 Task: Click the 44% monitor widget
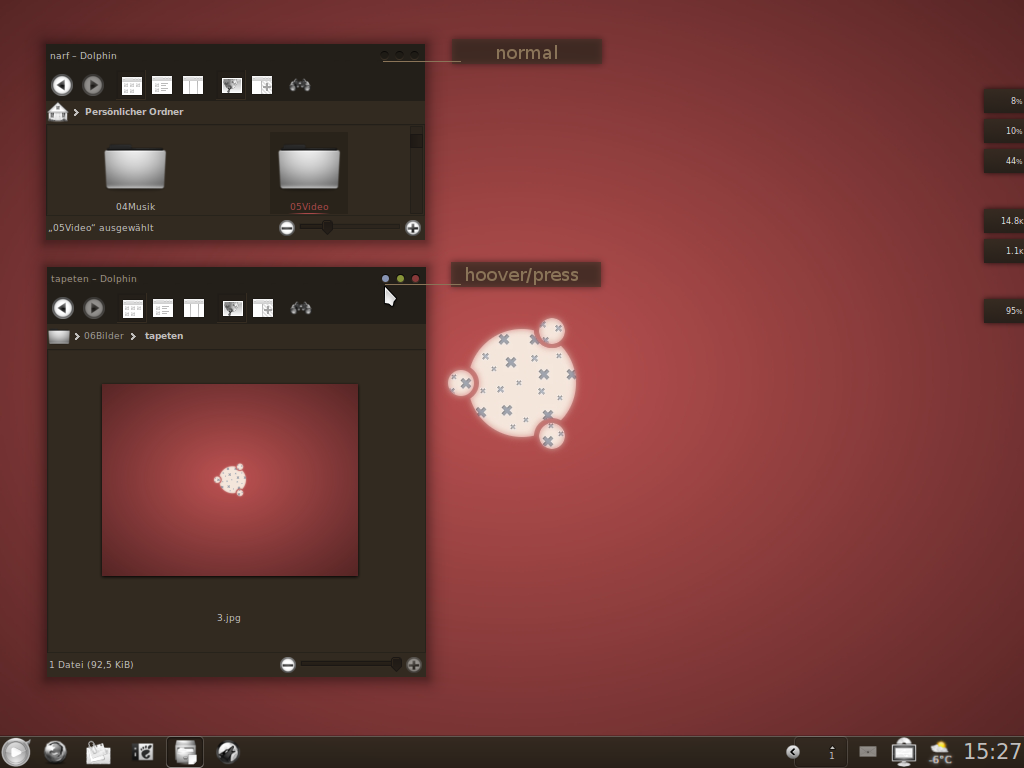pyautogui.click(x=1004, y=161)
